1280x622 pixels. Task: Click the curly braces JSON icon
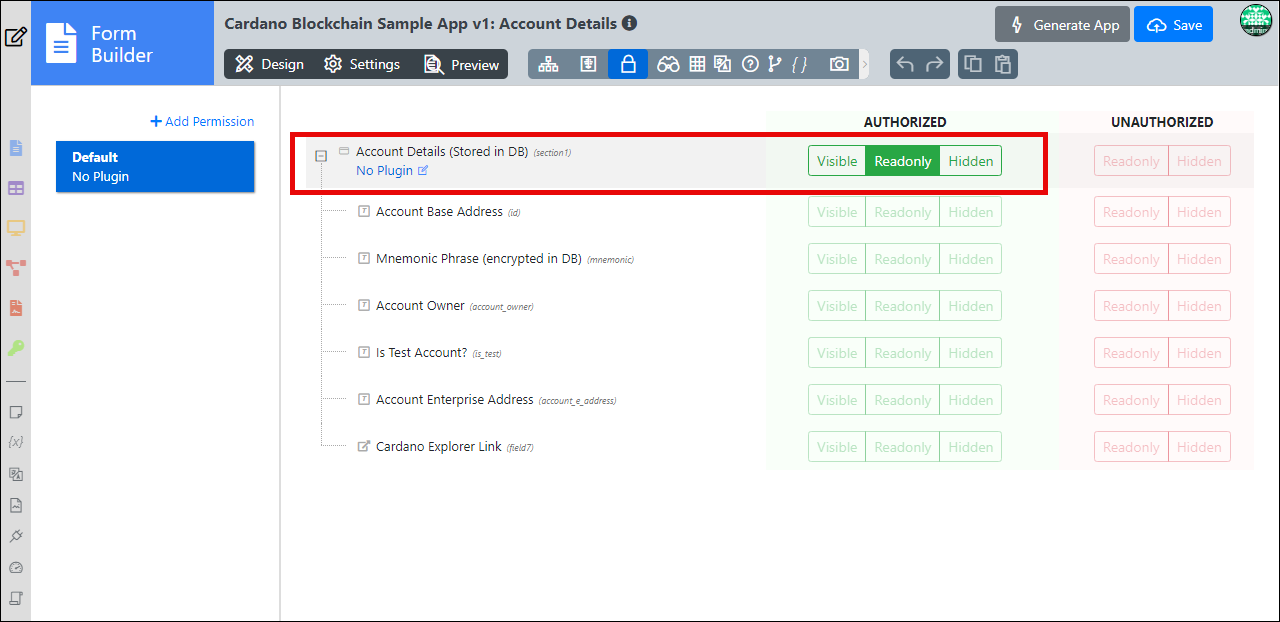click(x=799, y=64)
